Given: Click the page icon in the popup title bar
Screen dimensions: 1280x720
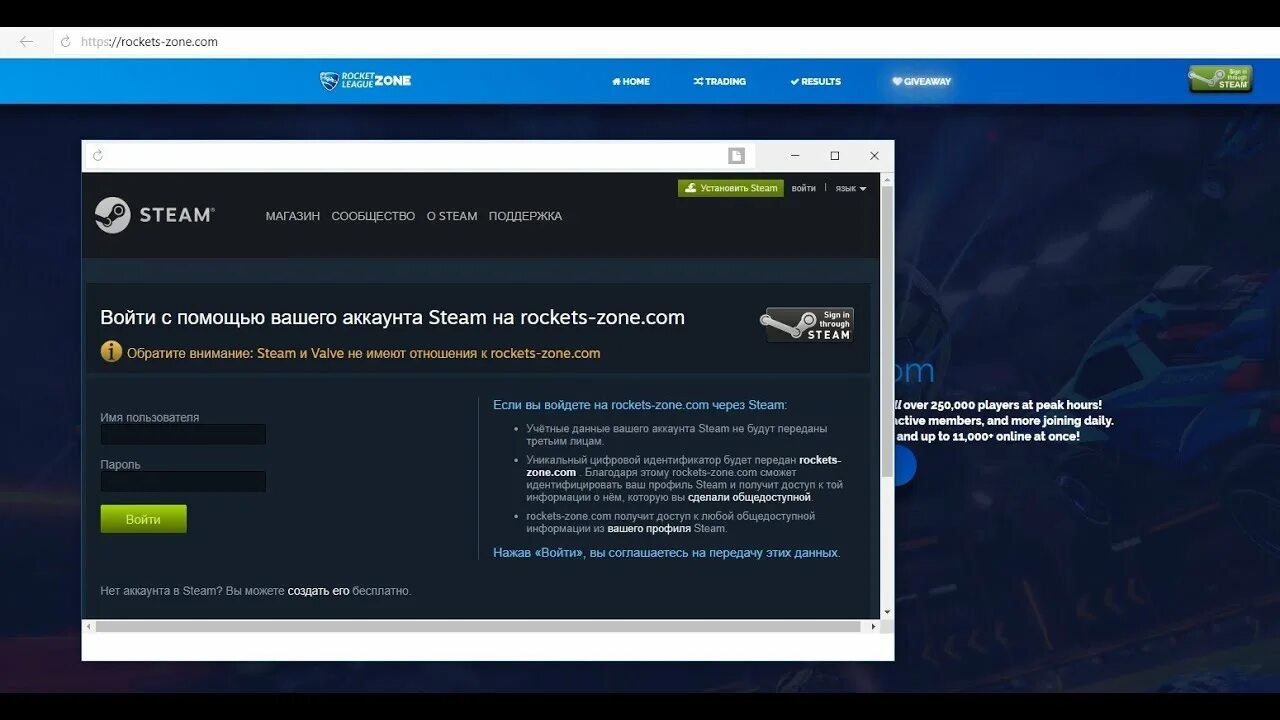Looking at the screenshot, I should coord(737,156).
